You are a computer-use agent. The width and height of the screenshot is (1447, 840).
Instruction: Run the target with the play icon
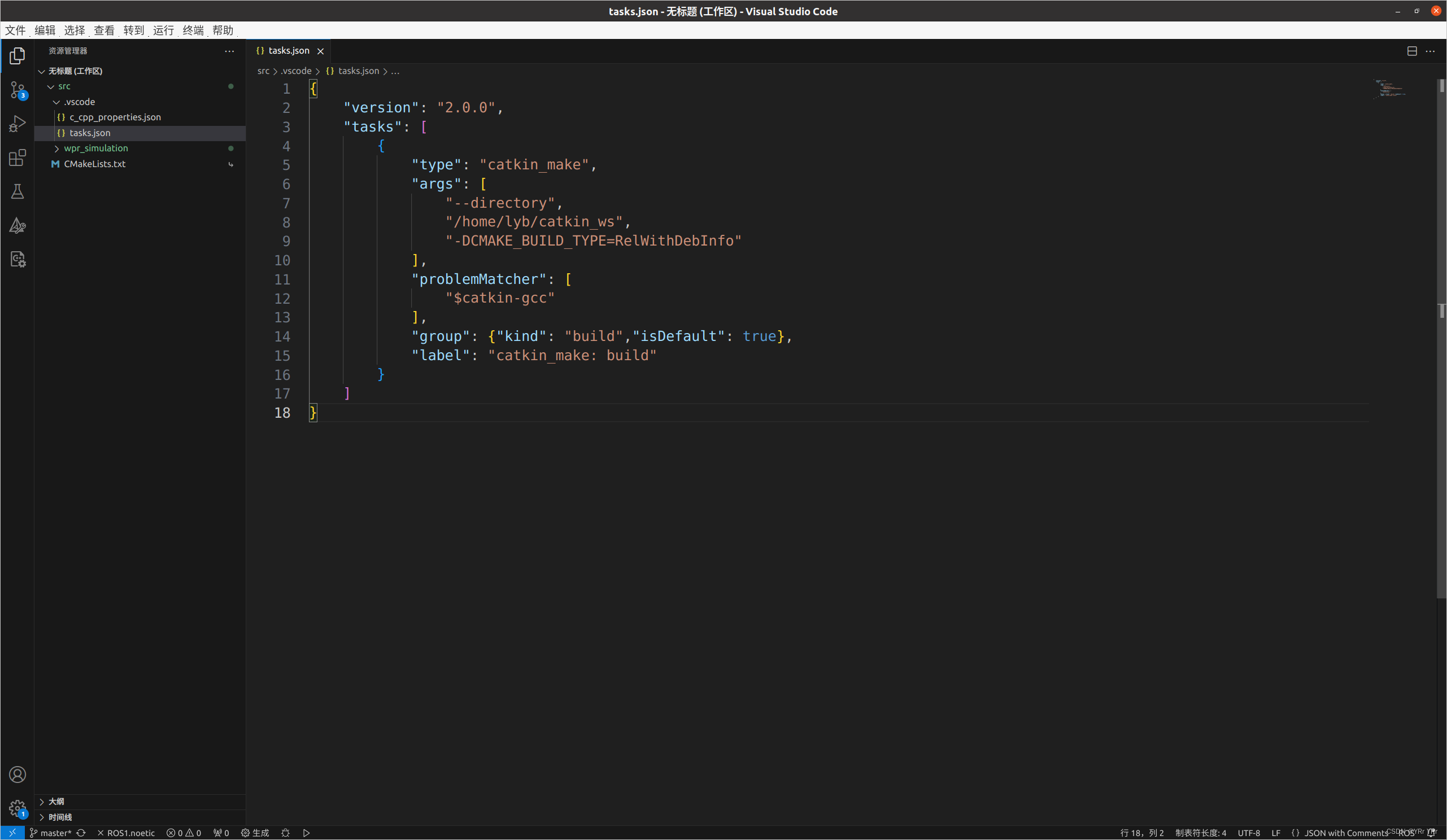pyautogui.click(x=306, y=833)
